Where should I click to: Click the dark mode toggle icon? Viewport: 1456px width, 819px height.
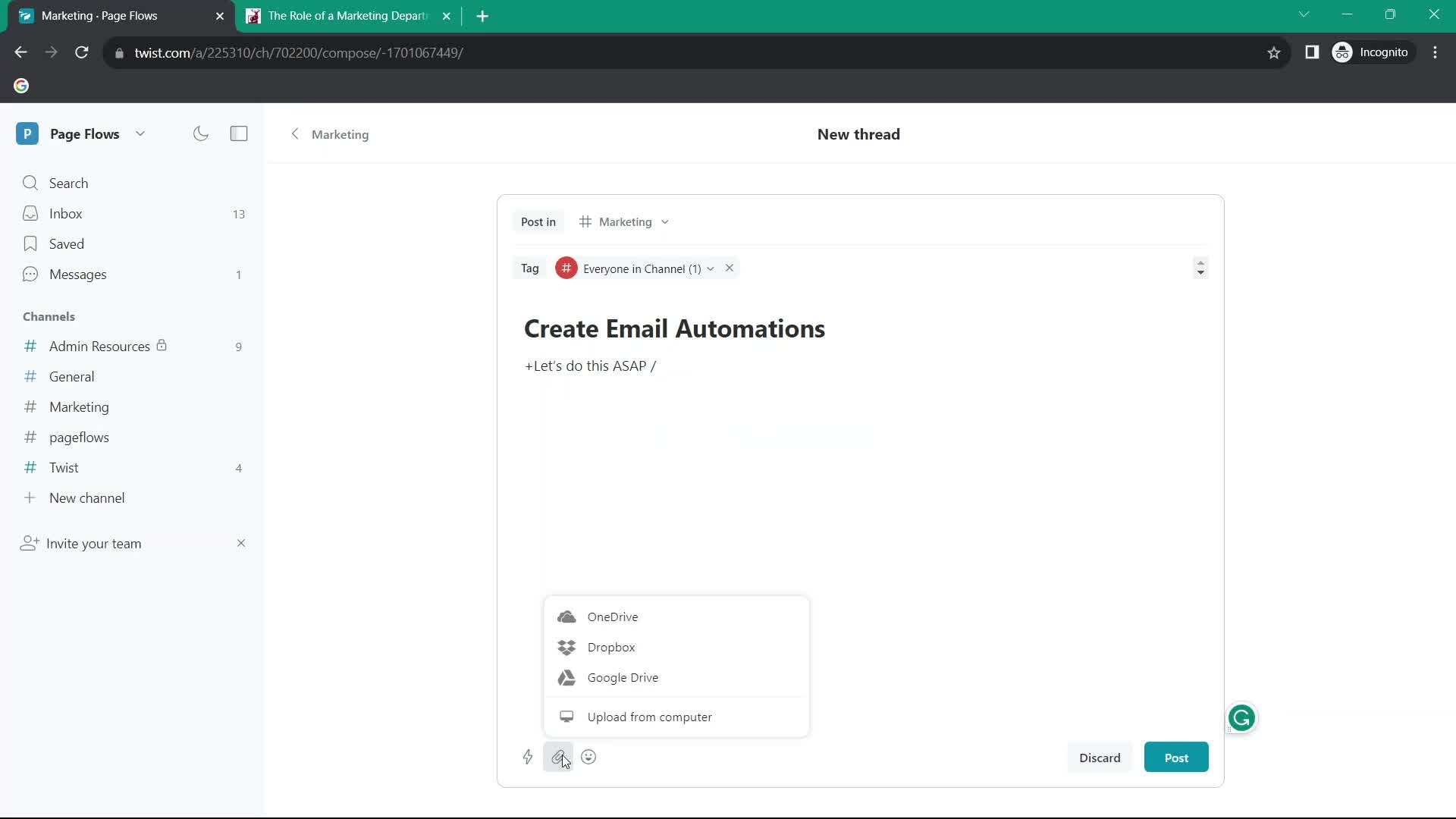coord(201,133)
